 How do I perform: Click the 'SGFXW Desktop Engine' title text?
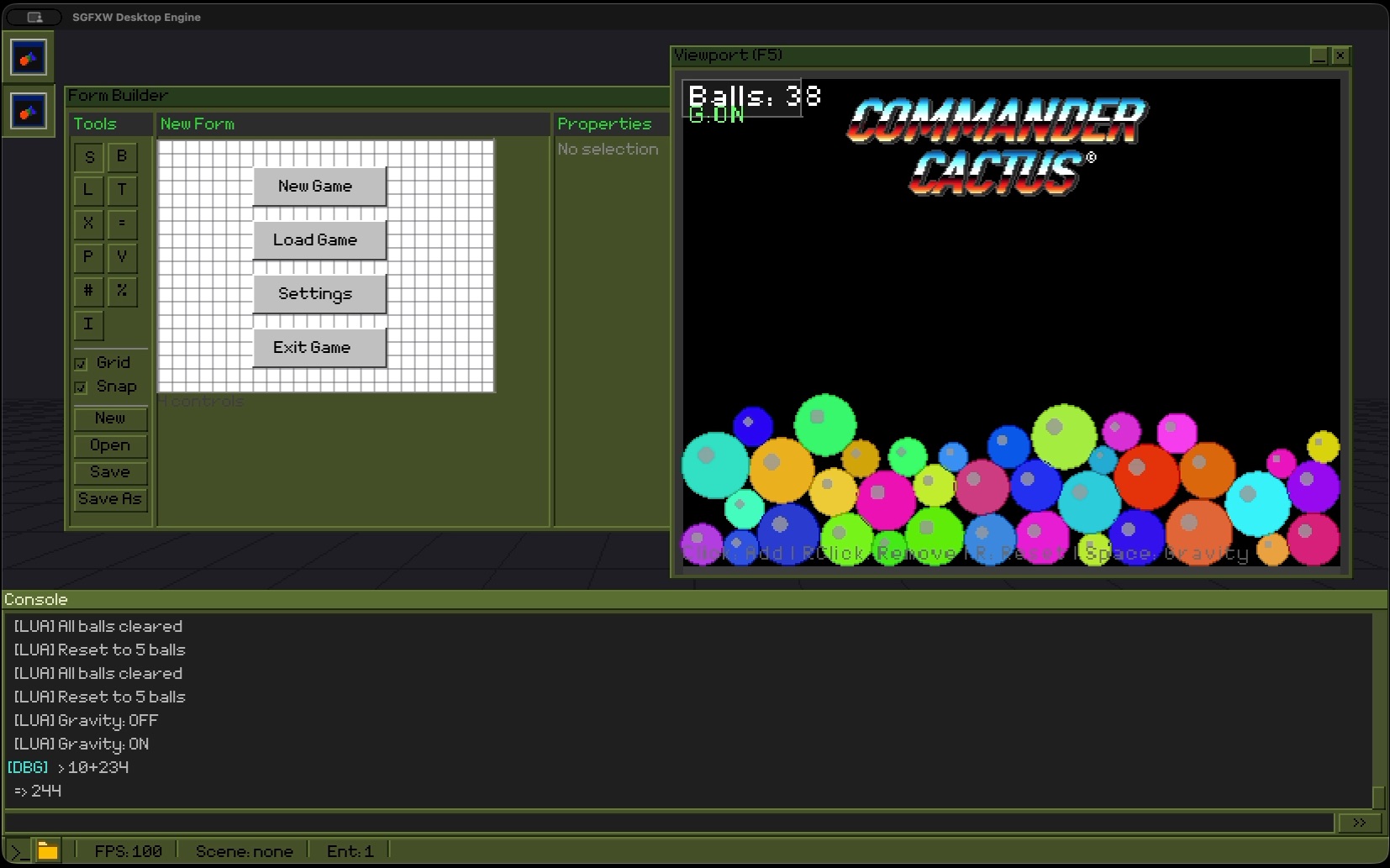[136, 17]
